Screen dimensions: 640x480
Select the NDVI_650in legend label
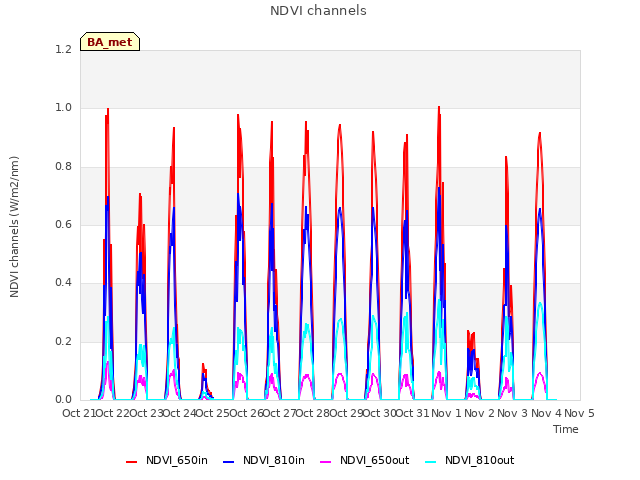pos(177,460)
